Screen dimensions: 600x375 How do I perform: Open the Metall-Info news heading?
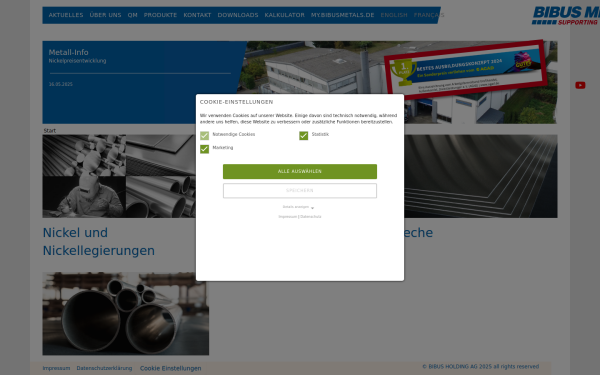click(68, 52)
